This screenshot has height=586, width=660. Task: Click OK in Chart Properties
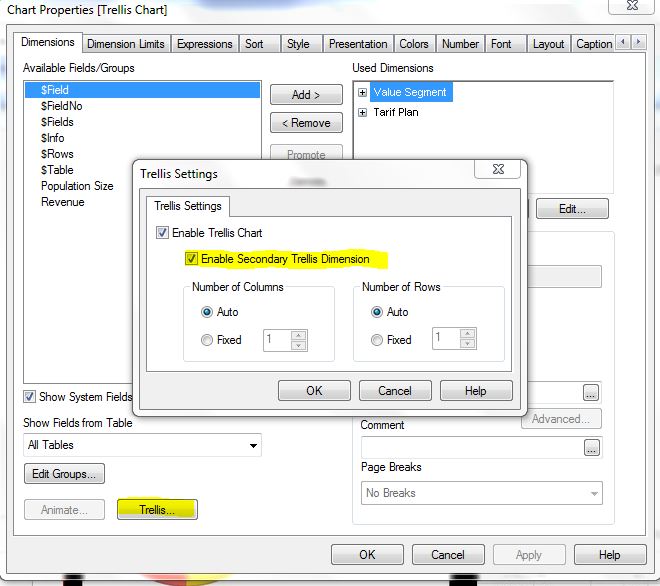pos(367,555)
